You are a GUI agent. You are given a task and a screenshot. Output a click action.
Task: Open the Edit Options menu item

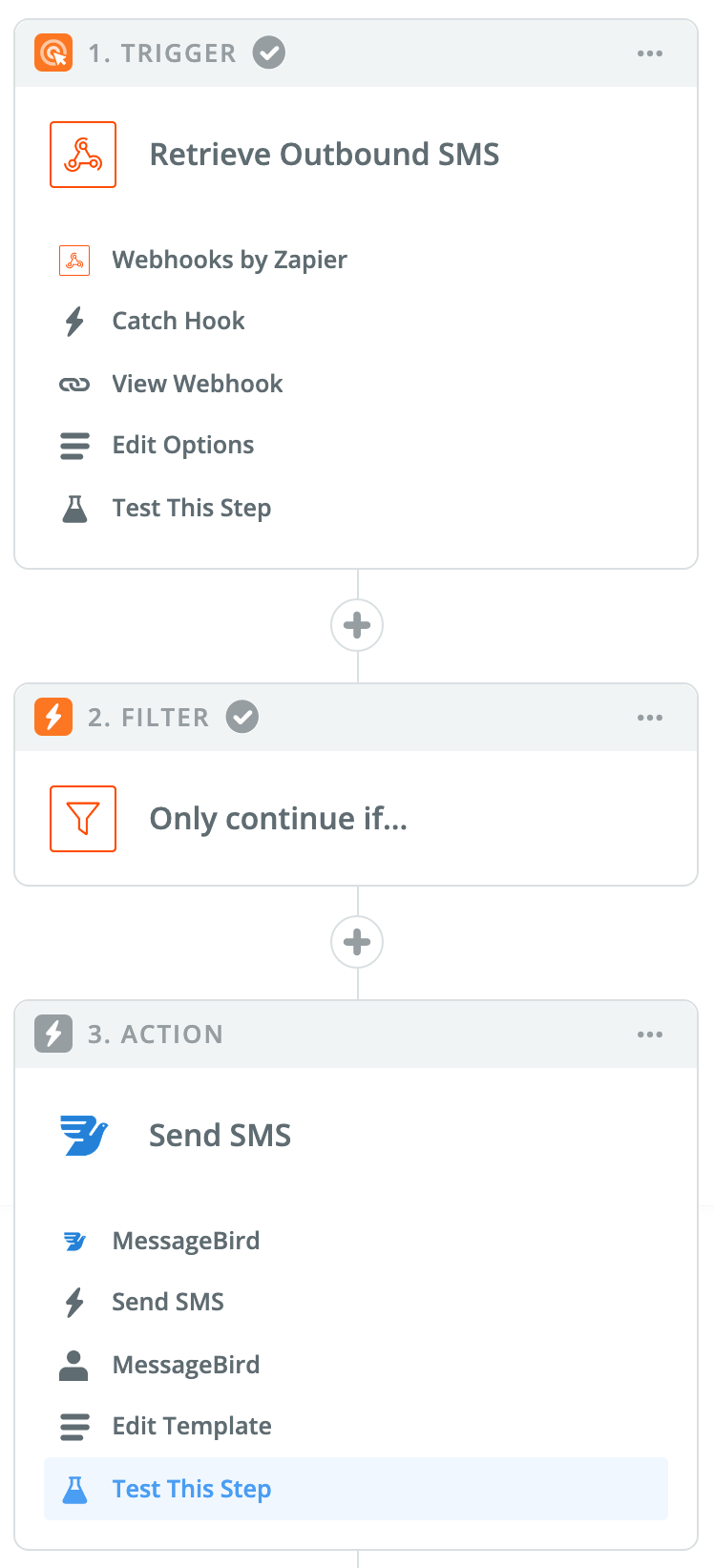[x=183, y=445]
